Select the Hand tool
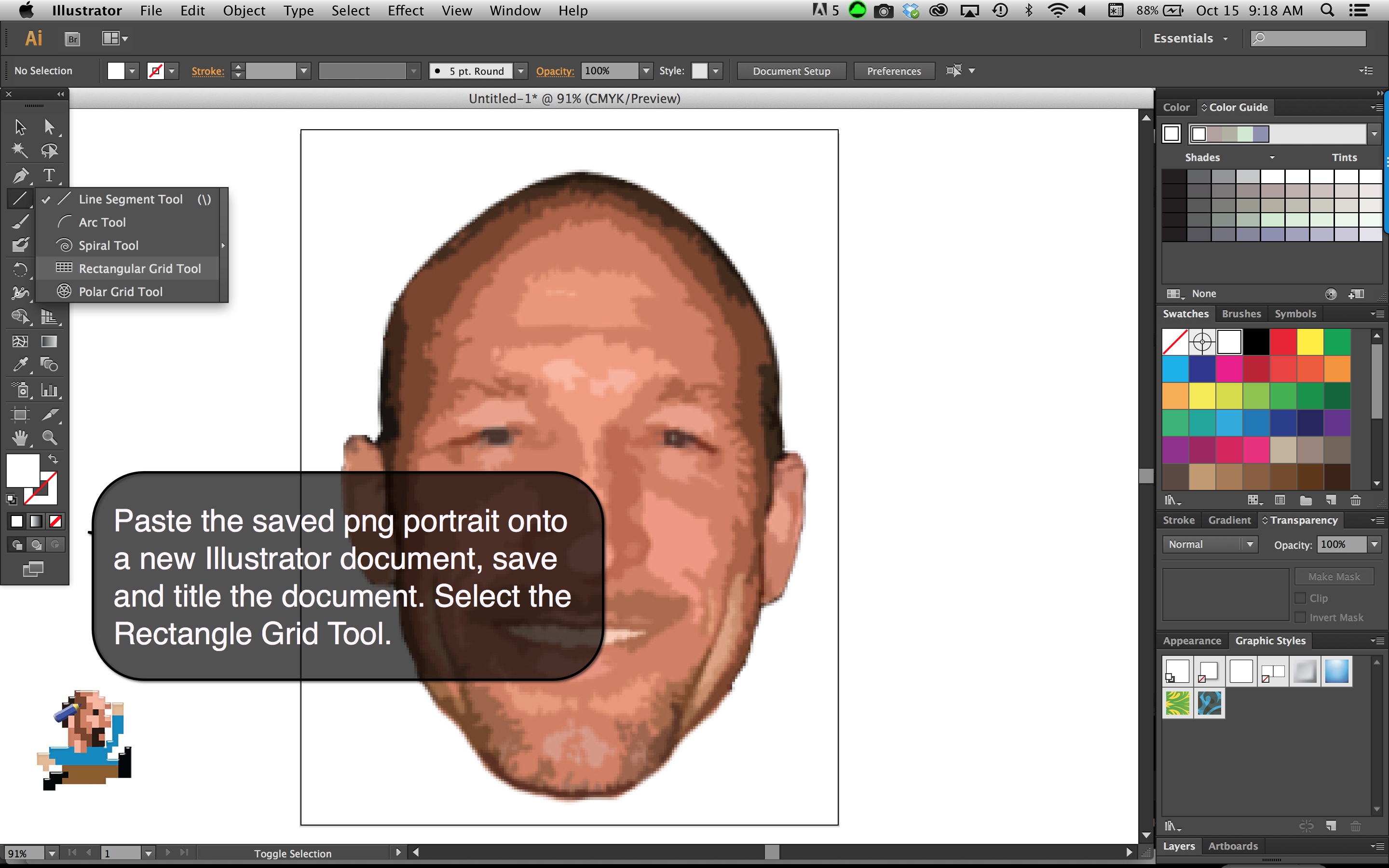Screen dimensions: 1389x868 click(x=20, y=438)
